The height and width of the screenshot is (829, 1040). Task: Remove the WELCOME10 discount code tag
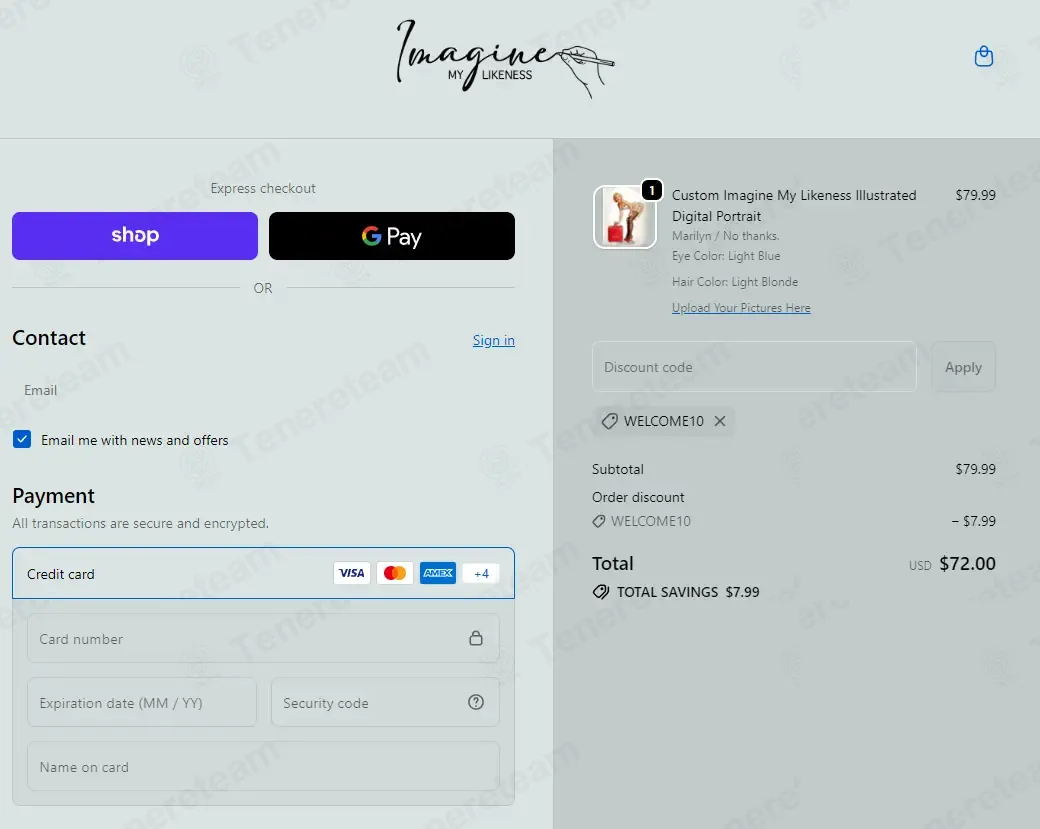pos(720,421)
